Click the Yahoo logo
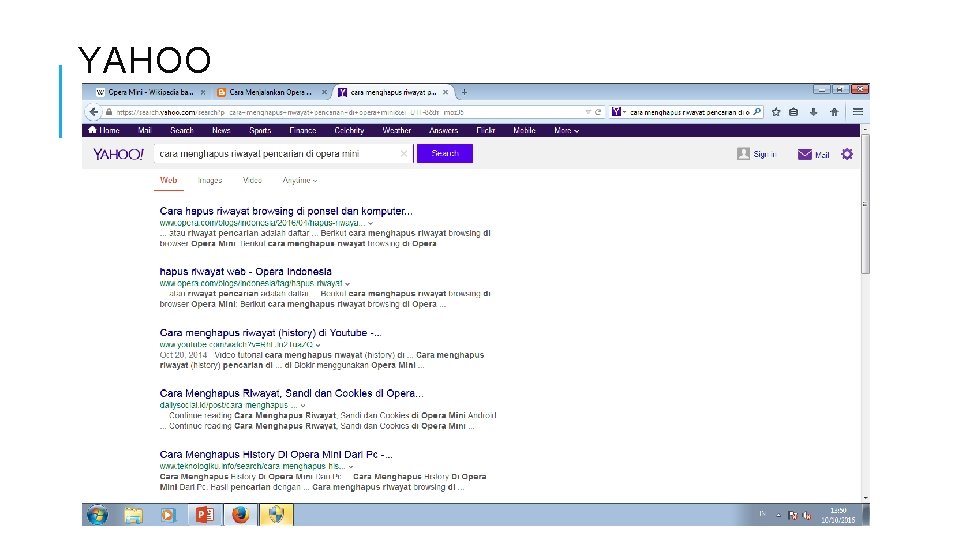 pyautogui.click(x=118, y=154)
